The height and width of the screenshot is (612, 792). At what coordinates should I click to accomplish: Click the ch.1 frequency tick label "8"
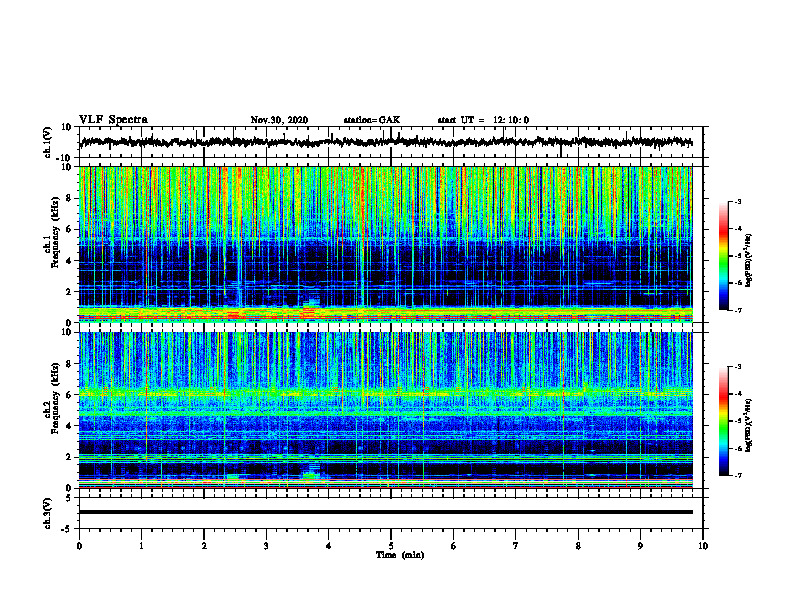click(x=70, y=198)
